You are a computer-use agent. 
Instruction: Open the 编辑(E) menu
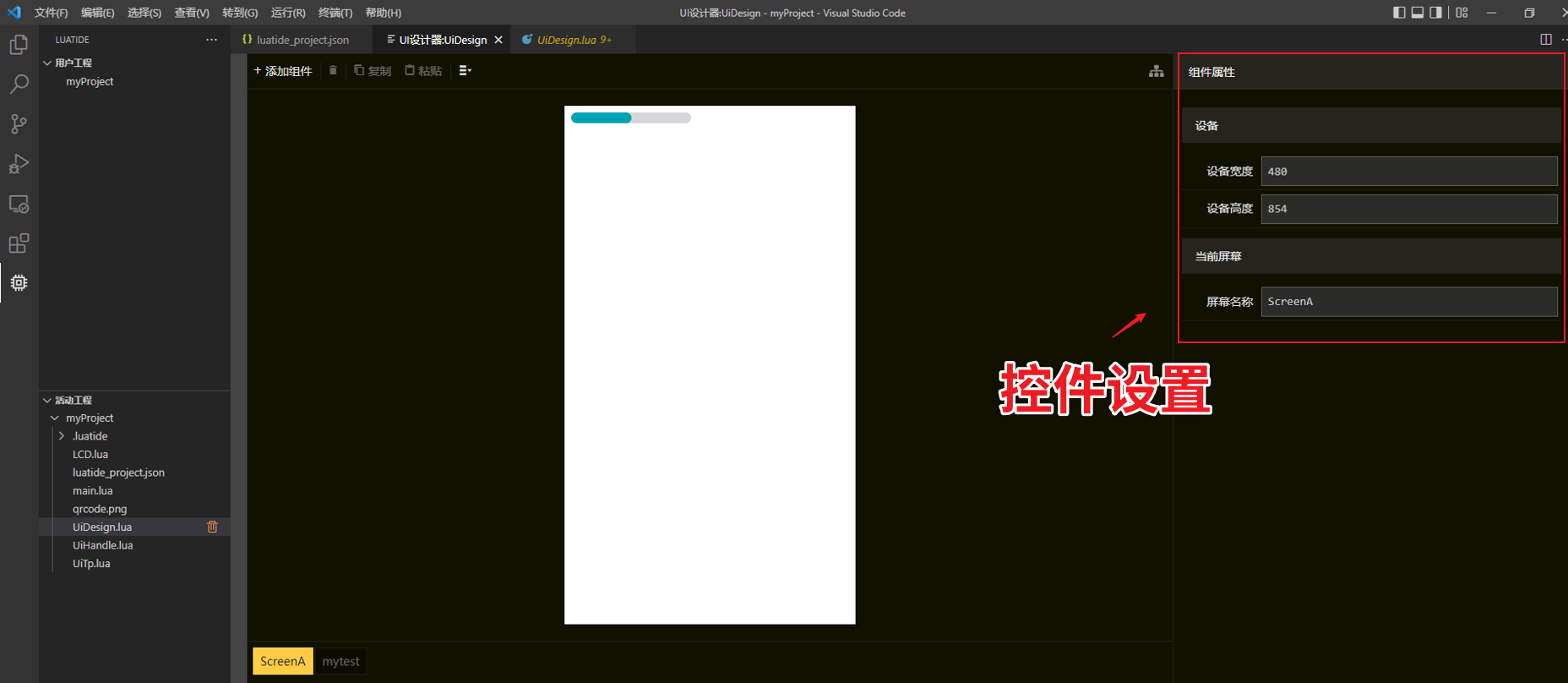(x=97, y=13)
